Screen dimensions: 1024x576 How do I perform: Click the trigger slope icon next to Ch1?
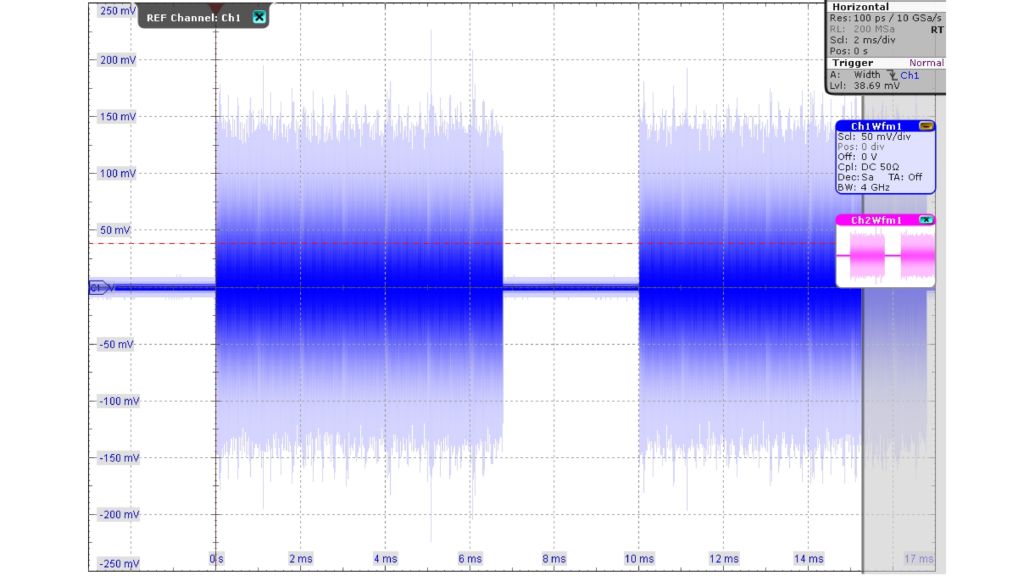point(893,75)
